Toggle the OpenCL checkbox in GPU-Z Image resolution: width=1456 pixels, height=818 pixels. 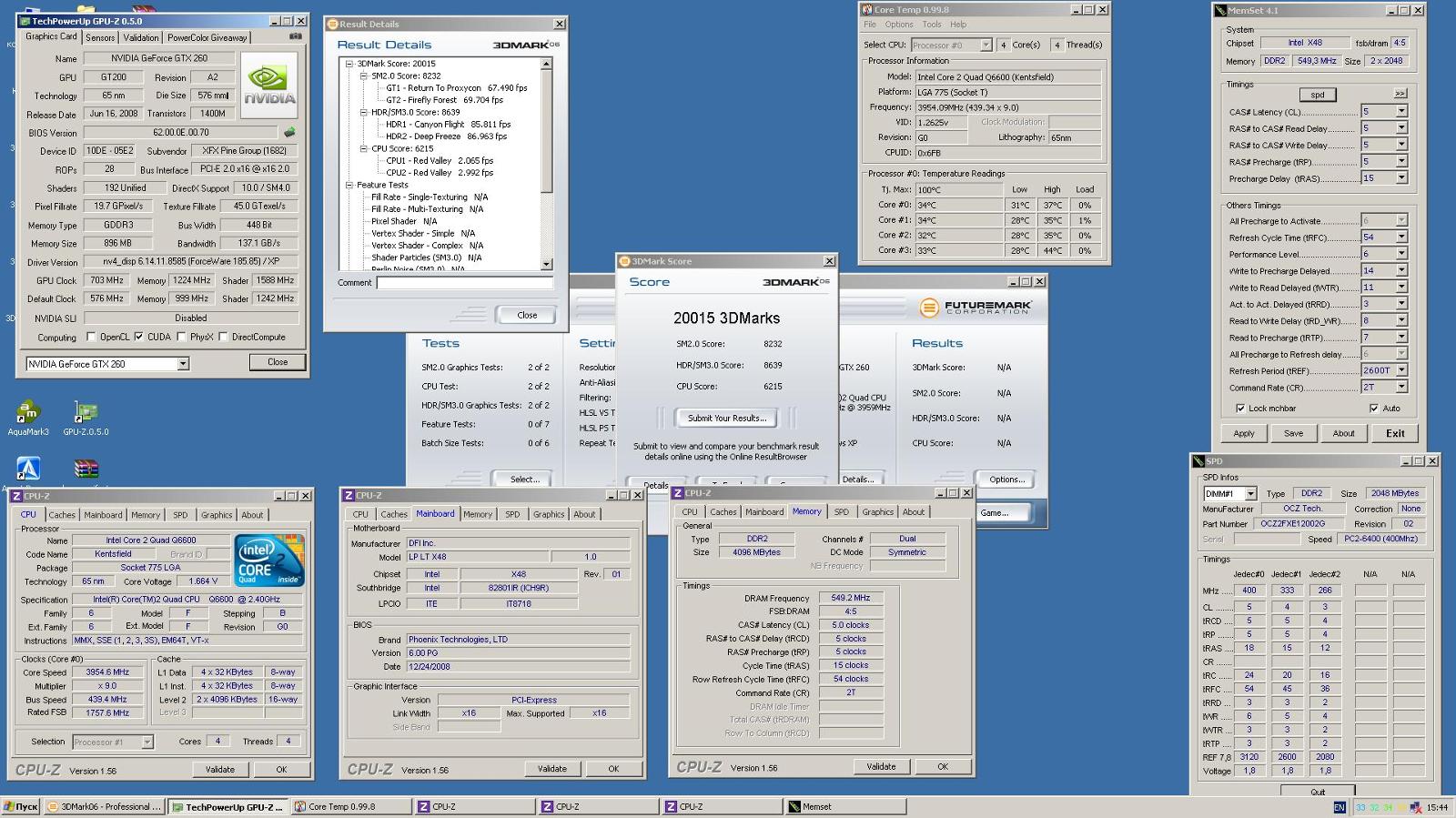click(x=91, y=337)
